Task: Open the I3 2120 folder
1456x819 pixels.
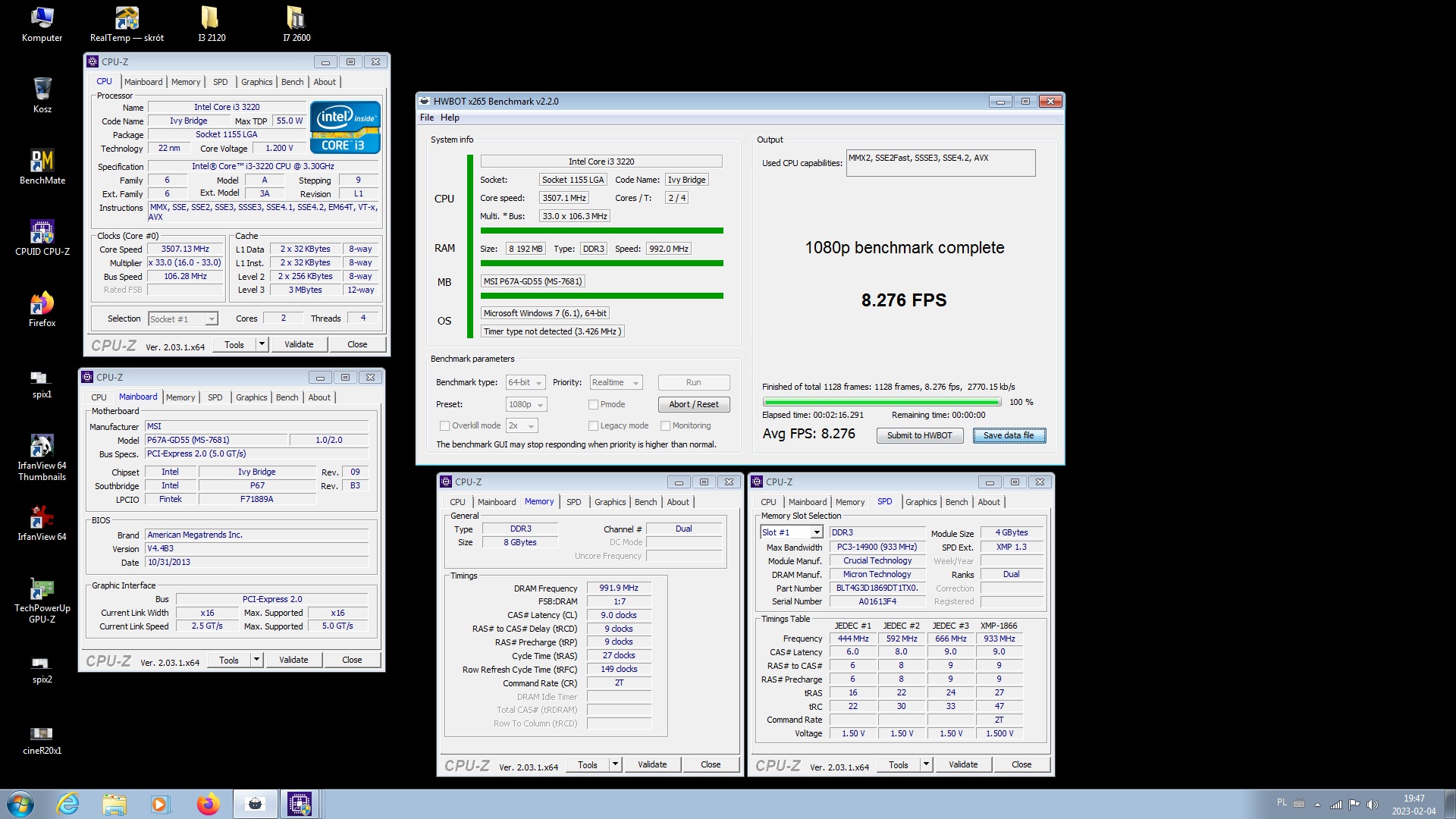Action: tap(212, 24)
